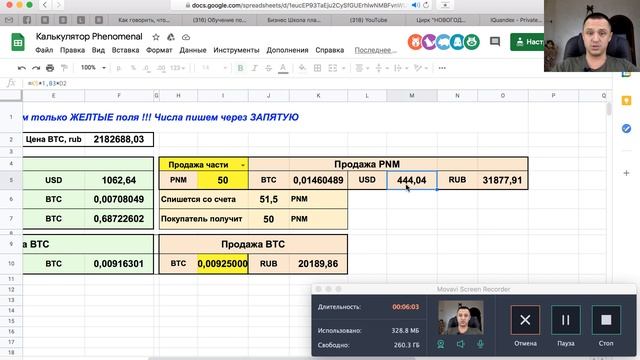The height and width of the screenshot is (360, 640).
Task: Toggle webcam in Movavi recorder
Action: click(x=441, y=344)
